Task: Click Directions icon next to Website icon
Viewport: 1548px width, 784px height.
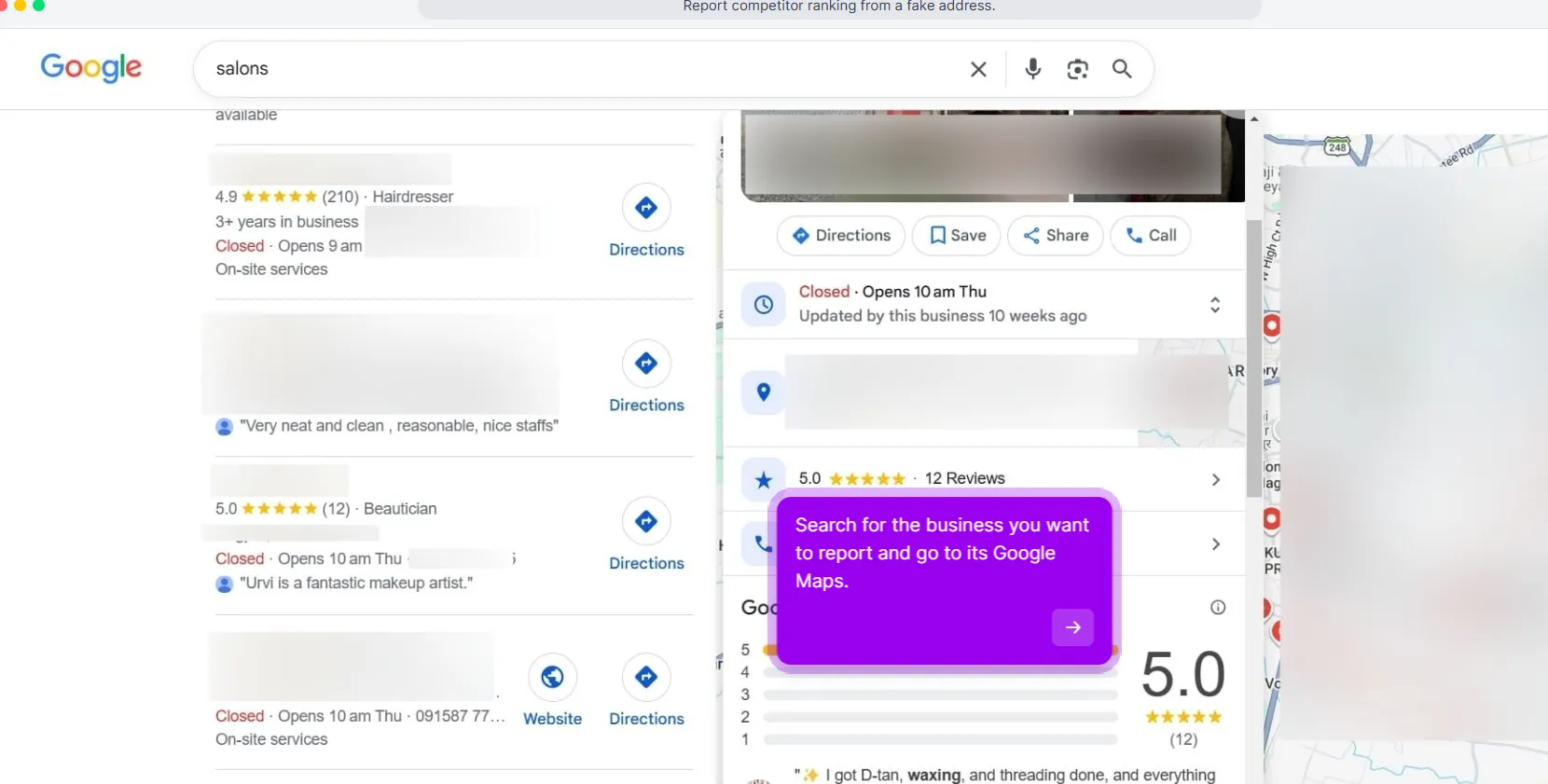Action: [646, 677]
